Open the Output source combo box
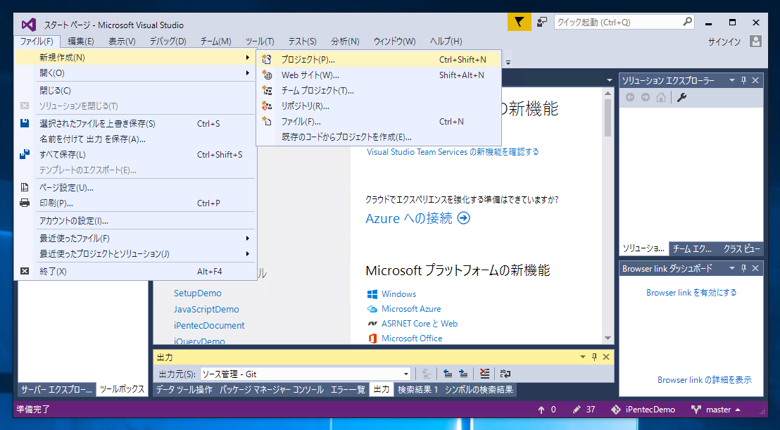Screen dimensions: 780x430 pyautogui.click(x=305, y=374)
